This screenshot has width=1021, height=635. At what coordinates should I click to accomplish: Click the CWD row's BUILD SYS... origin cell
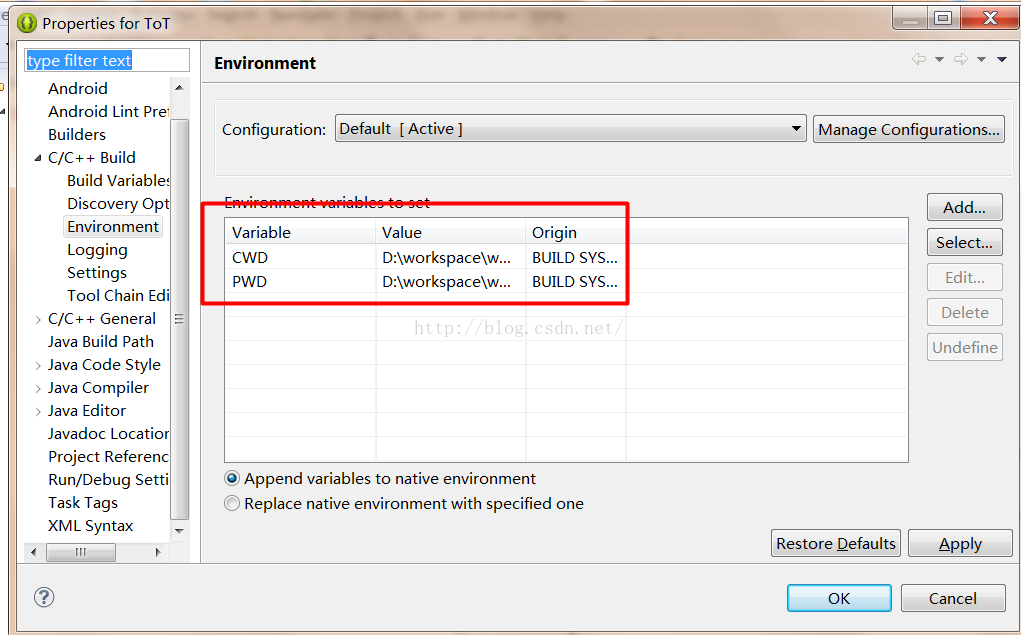(x=575, y=257)
